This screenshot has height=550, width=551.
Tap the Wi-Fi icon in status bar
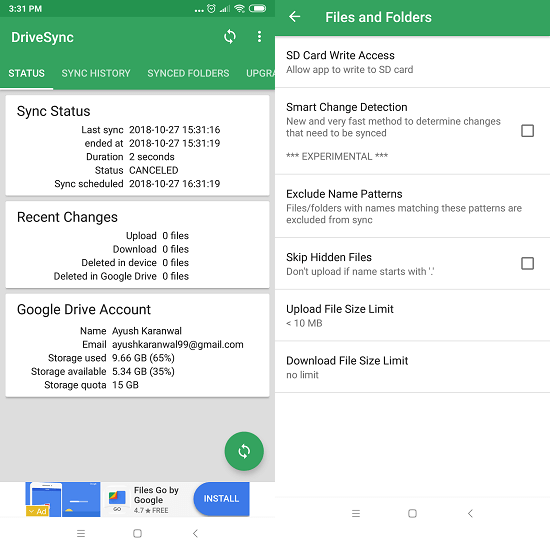[240, 8]
